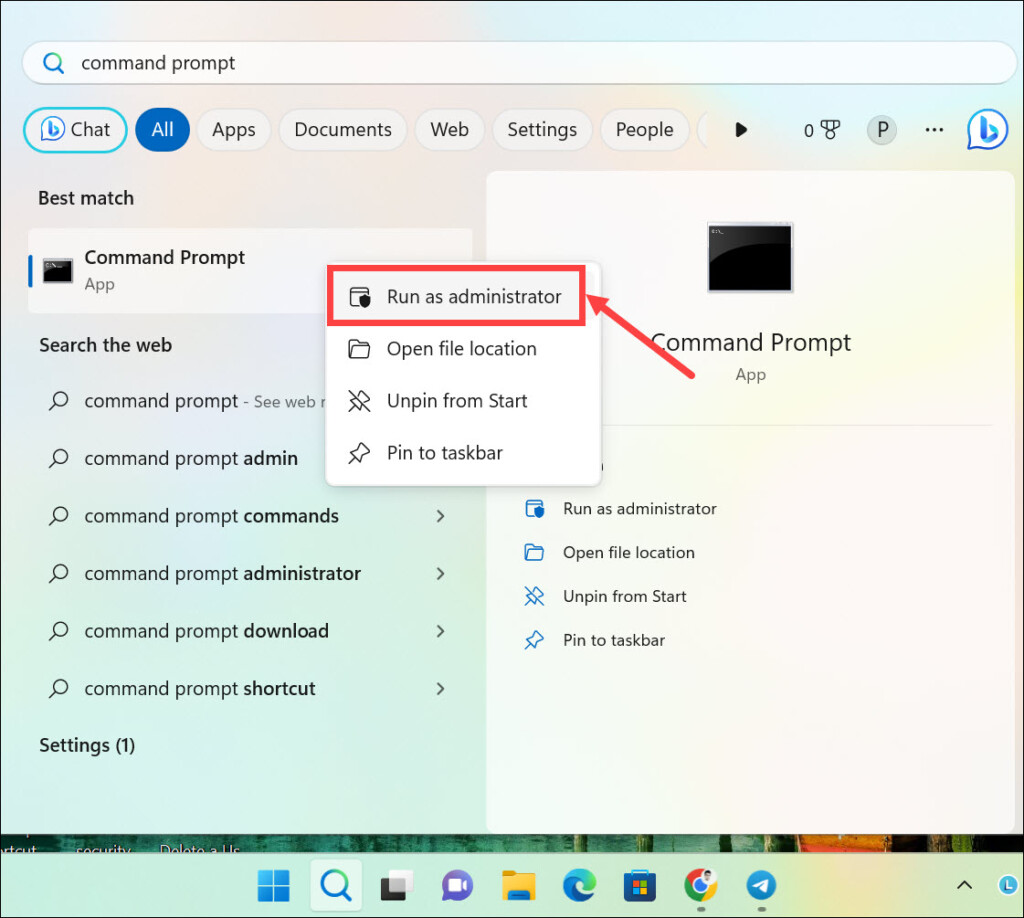Open the Microsoft Rewards trophy icon
This screenshot has width=1024, height=918.
pyautogui.click(x=828, y=130)
